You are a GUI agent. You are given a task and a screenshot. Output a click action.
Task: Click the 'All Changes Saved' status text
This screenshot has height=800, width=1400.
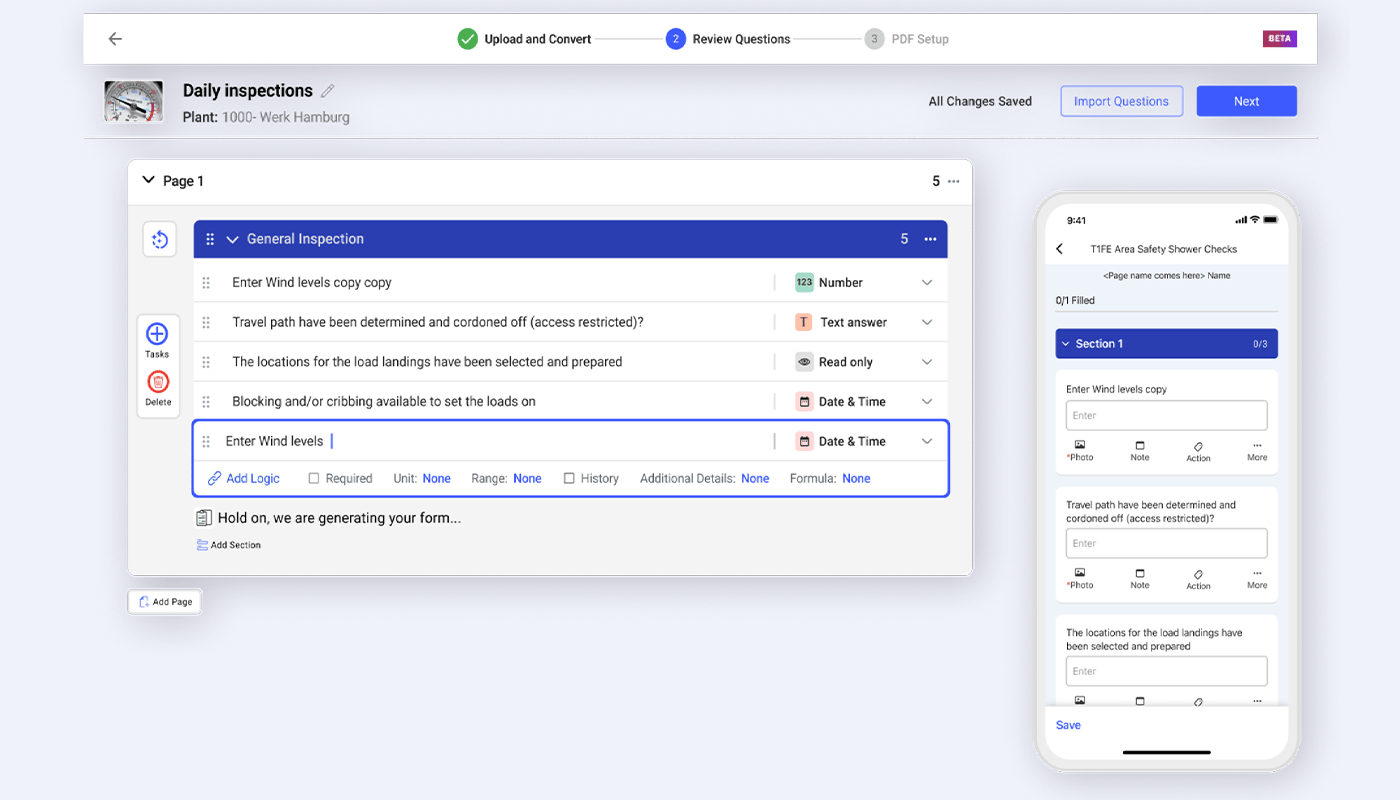click(x=980, y=101)
